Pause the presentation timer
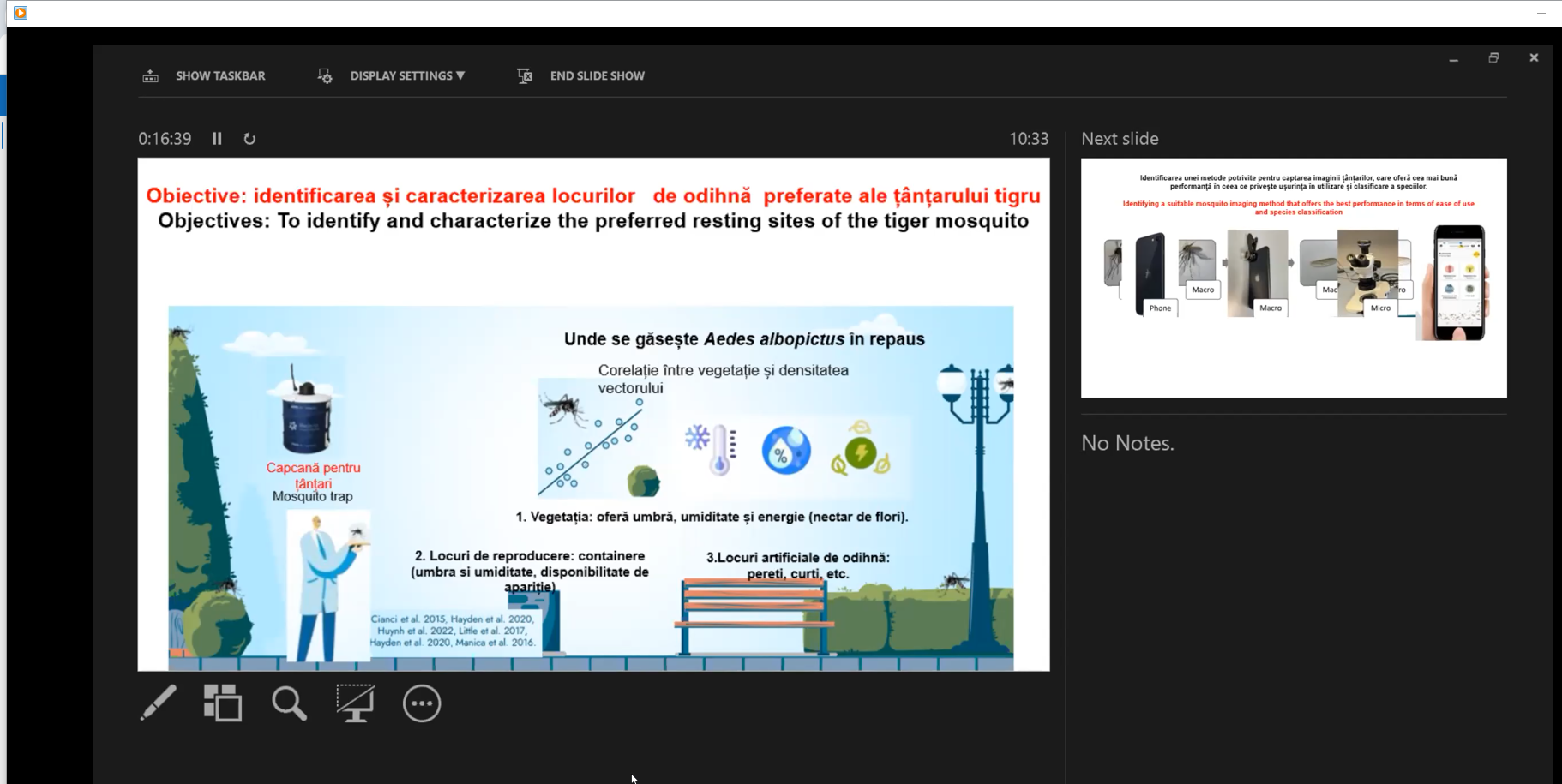 (x=217, y=139)
